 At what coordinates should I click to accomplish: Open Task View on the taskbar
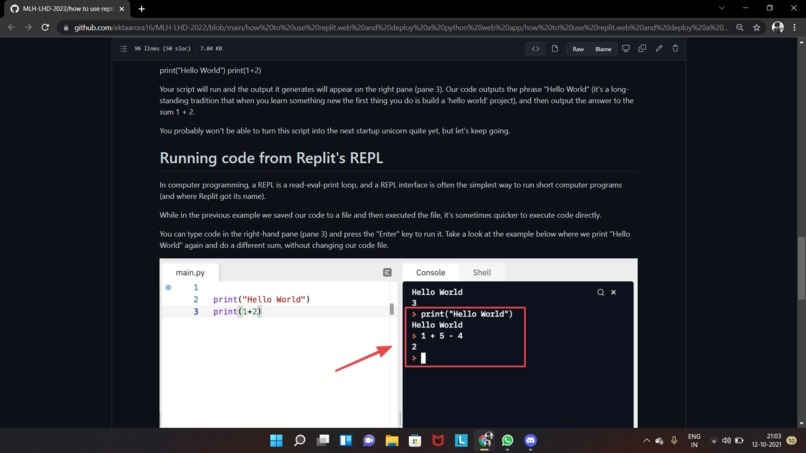[323, 441]
